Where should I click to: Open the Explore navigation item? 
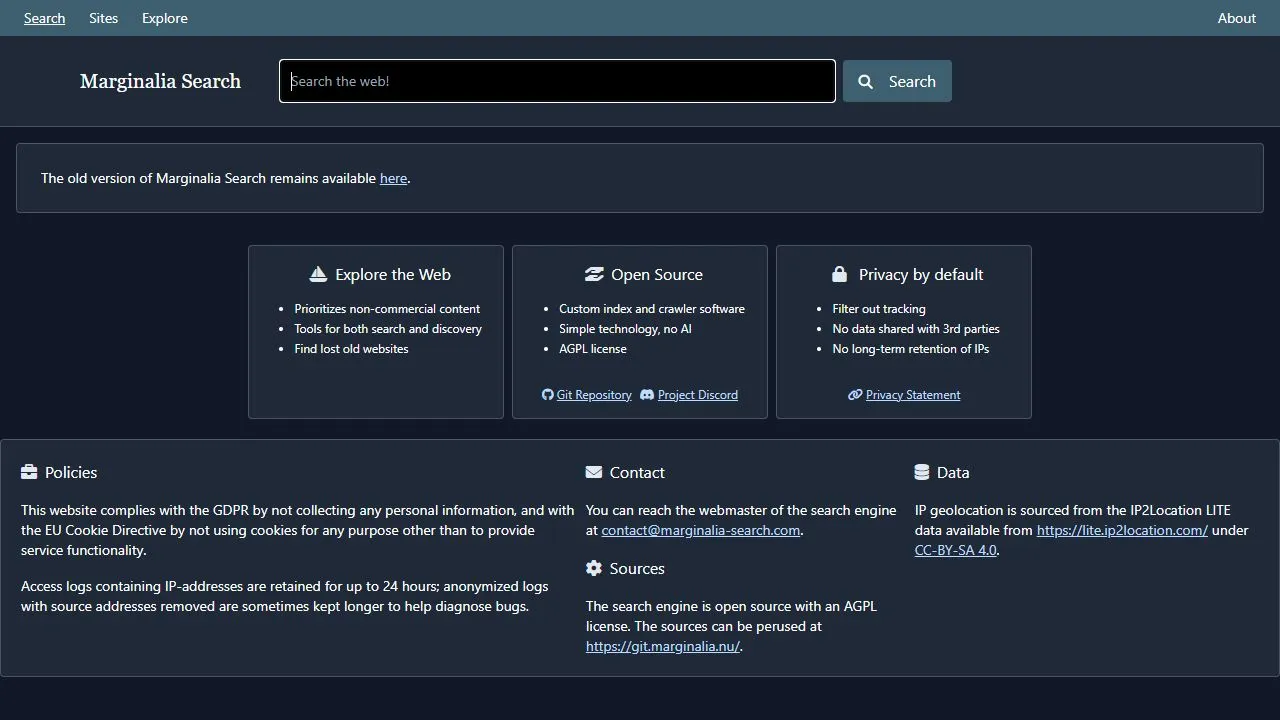tap(165, 18)
